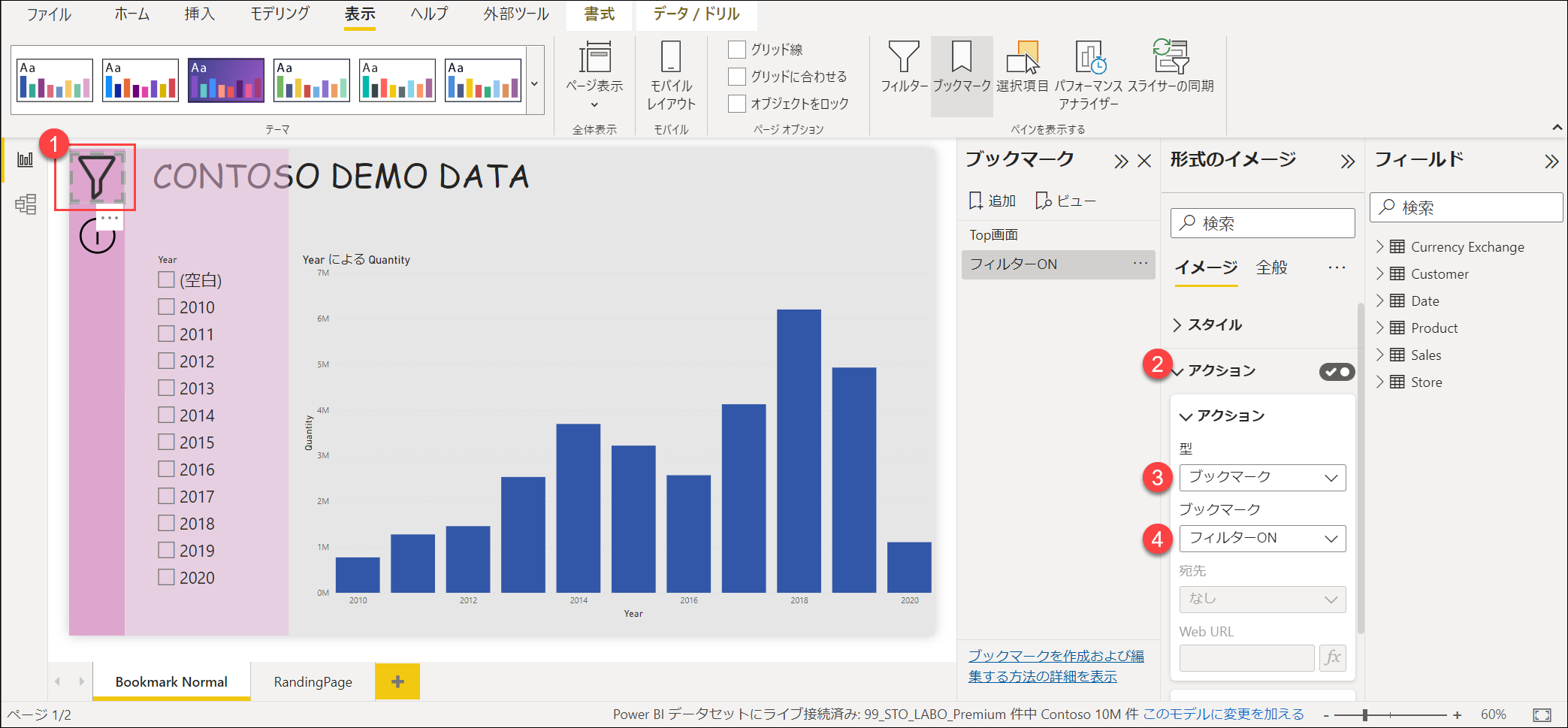Viewport: 1568px width, 728px height.
Task: Open more options for フィルターON bookmark
Action: [1141, 263]
